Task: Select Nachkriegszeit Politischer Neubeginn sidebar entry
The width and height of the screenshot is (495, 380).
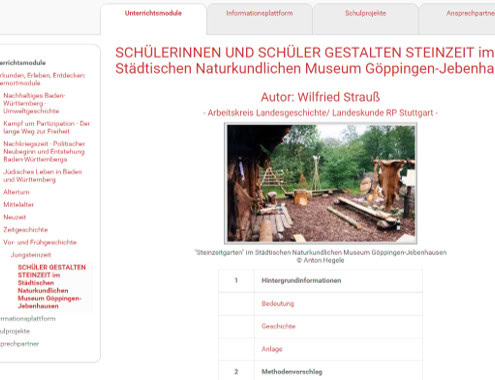Action: pyautogui.click(x=44, y=151)
